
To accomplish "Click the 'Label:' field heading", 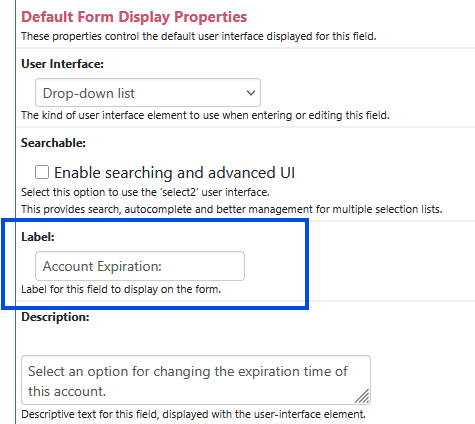I will (x=38, y=237).
